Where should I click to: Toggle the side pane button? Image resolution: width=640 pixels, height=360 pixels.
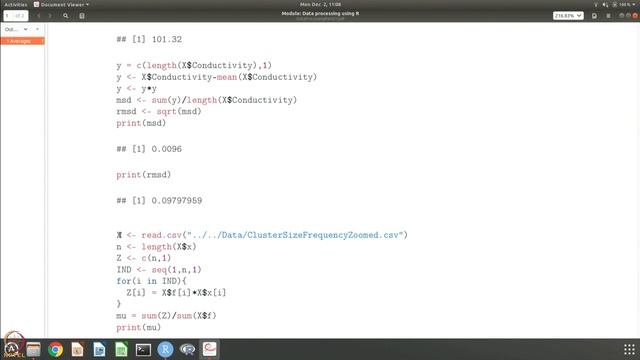pyautogui.click(x=82, y=16)
